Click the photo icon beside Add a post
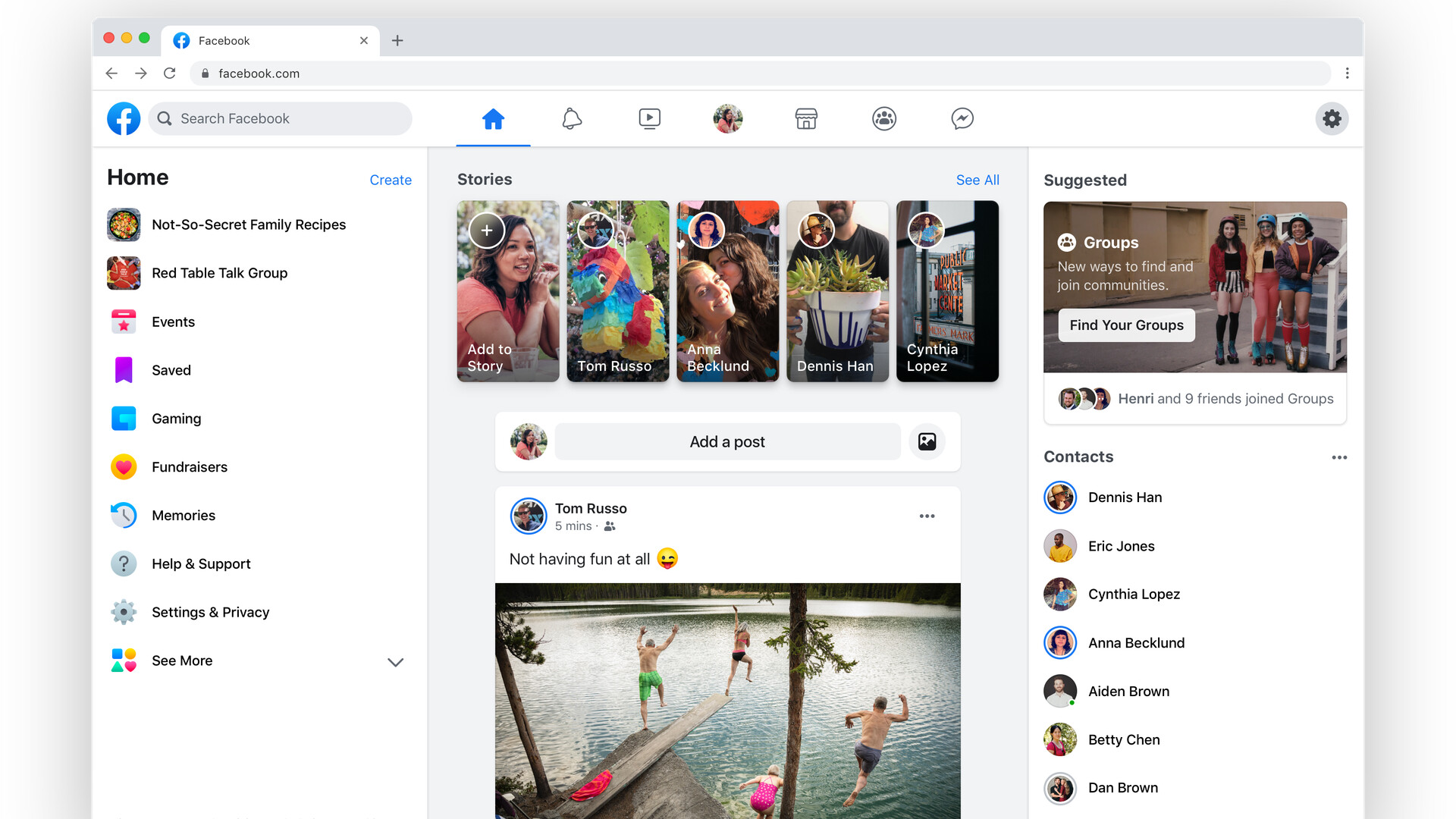 pos(927,441)
